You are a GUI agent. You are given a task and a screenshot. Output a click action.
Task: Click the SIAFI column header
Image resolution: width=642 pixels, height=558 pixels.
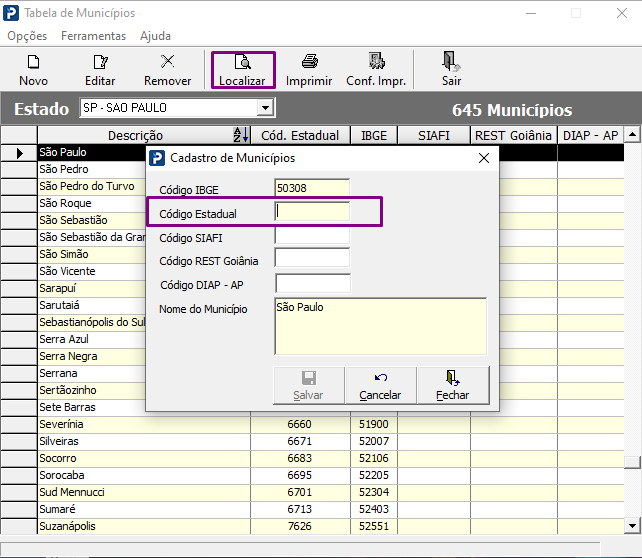click(x=434, y=135)
